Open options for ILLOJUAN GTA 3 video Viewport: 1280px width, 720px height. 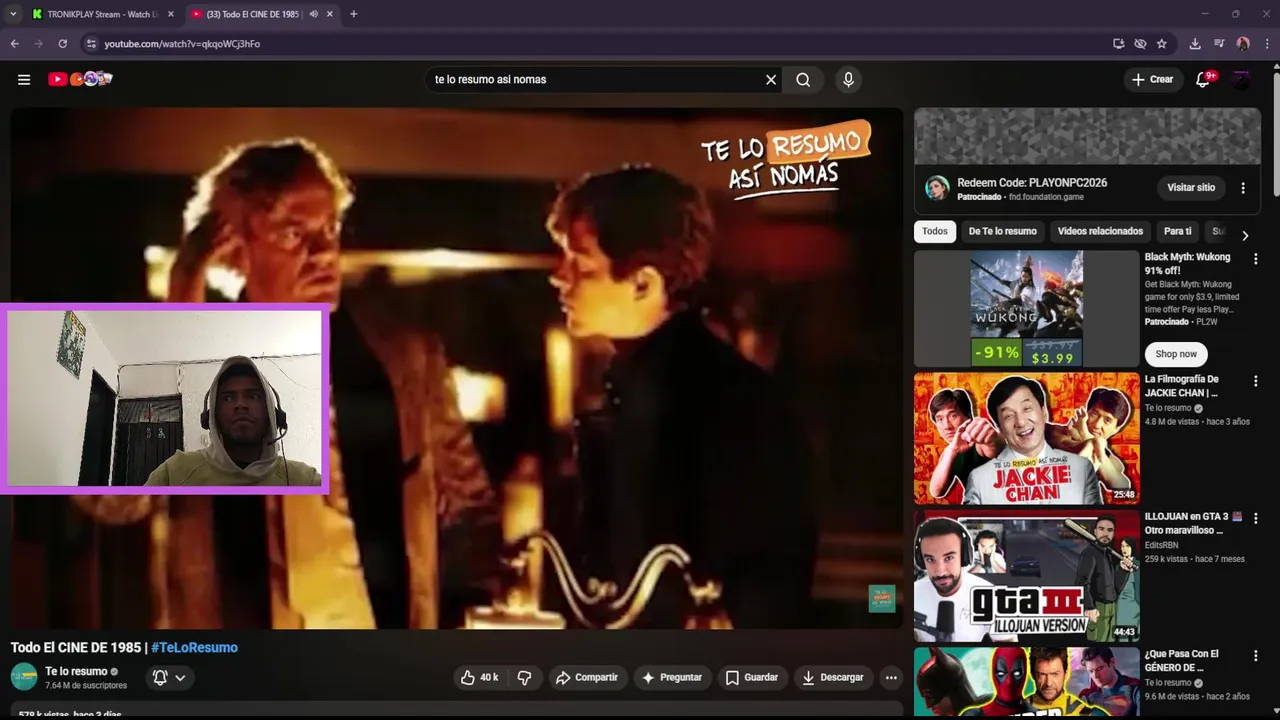[1256, 518]
